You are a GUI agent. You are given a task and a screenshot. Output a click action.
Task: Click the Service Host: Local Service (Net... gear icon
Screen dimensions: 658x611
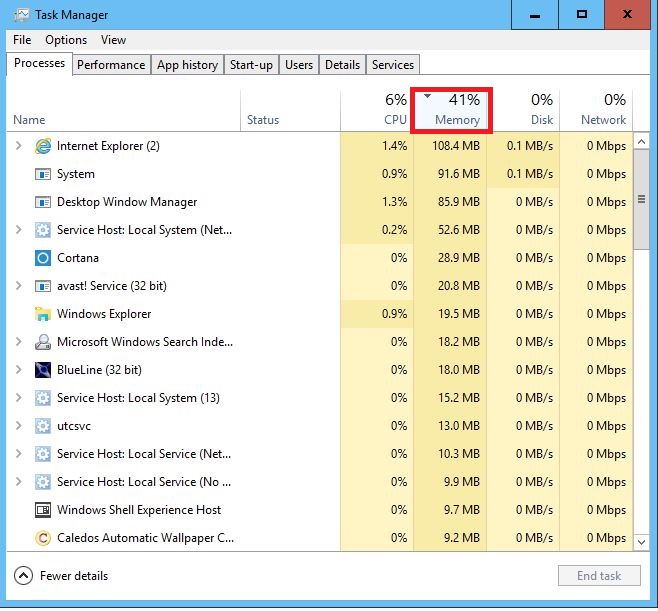(43, 454)
